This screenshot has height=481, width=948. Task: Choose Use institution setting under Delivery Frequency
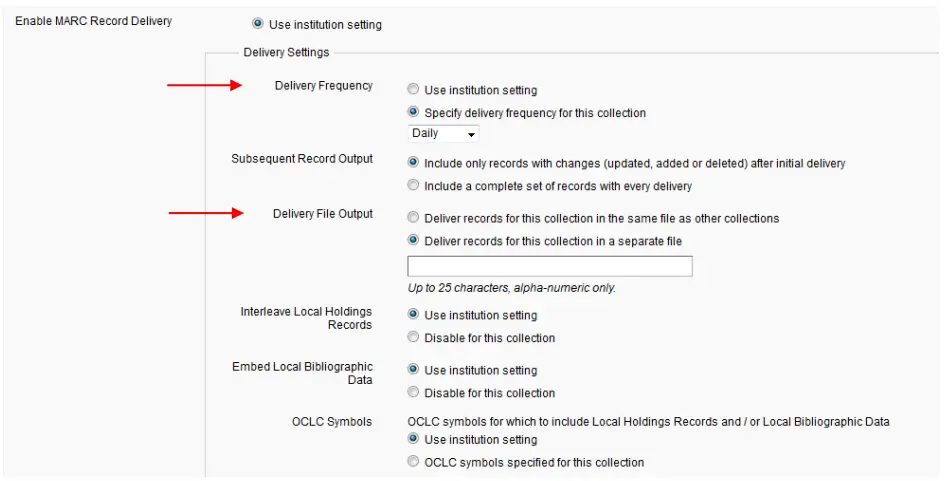(414, 90)
